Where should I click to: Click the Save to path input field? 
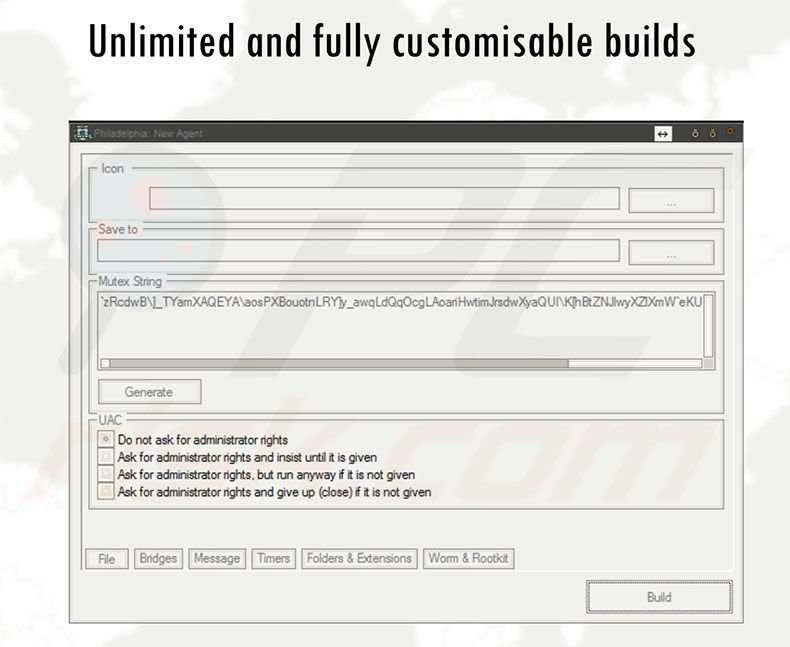click(358, 250)
